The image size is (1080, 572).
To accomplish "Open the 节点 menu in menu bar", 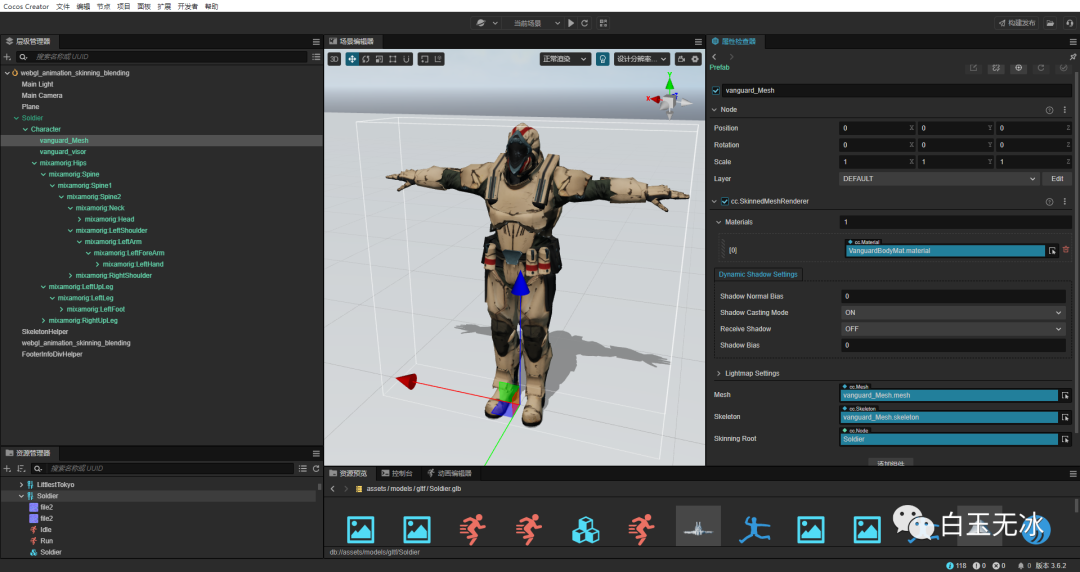I will [x=104, y=6].
